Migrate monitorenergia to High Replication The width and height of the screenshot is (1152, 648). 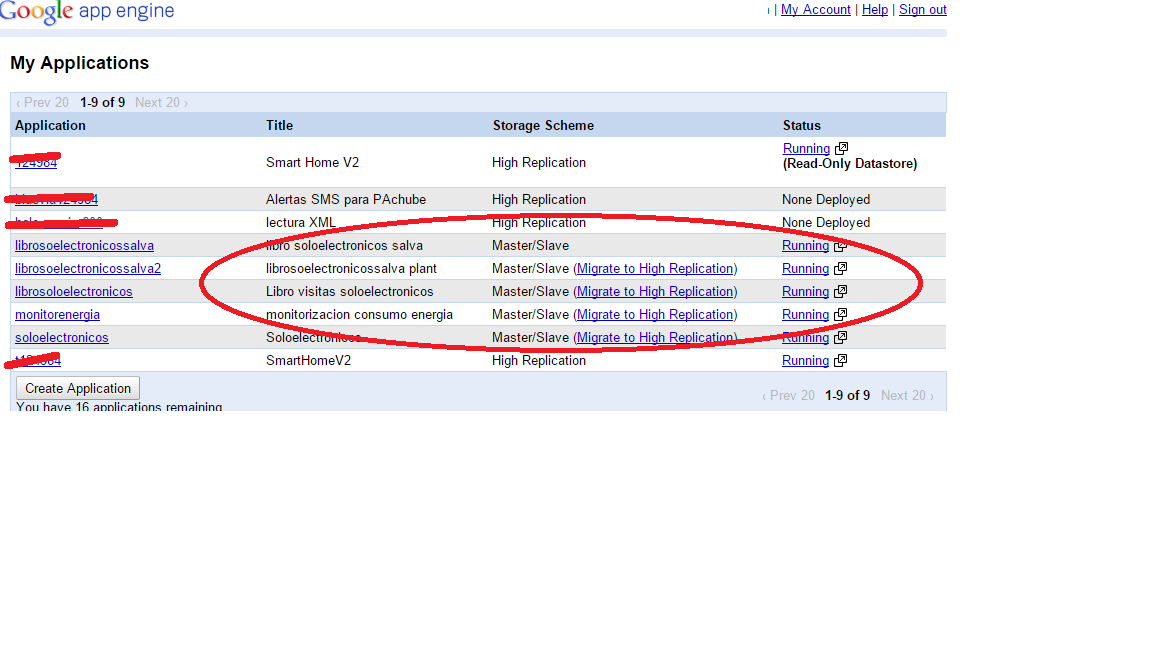pos(655,315)
